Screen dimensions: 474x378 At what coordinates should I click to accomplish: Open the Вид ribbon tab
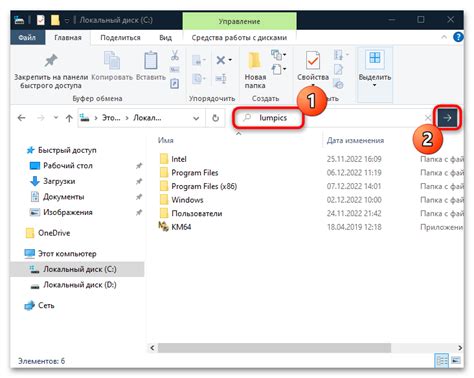tap(165, 37)
